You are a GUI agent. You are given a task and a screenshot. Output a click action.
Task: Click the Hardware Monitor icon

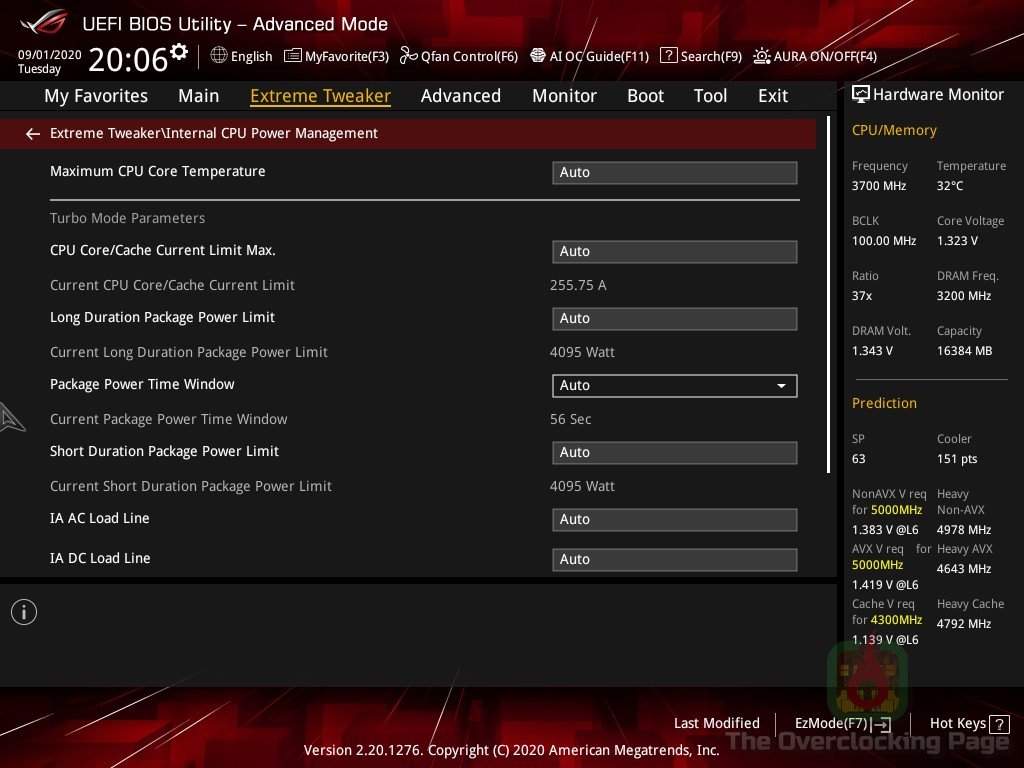click(861, 94)
